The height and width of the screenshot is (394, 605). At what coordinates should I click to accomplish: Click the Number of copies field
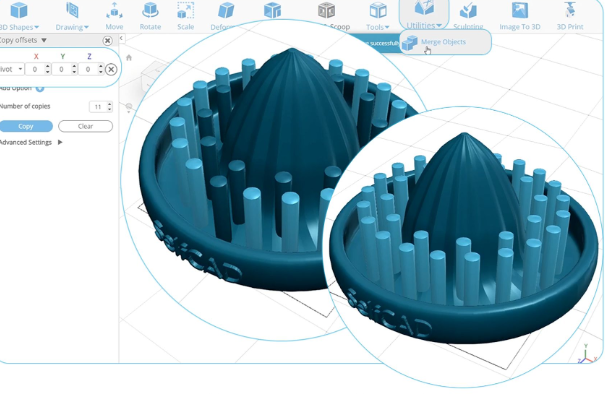(98, 107)
